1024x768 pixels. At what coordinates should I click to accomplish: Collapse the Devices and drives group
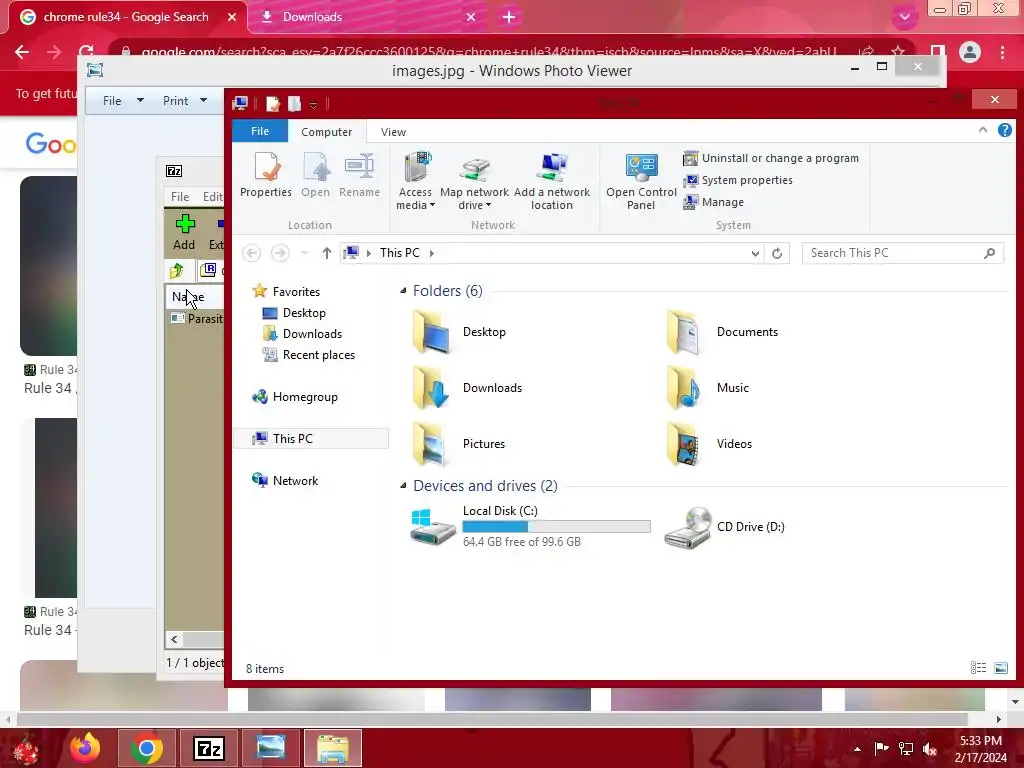pos(404,485)
